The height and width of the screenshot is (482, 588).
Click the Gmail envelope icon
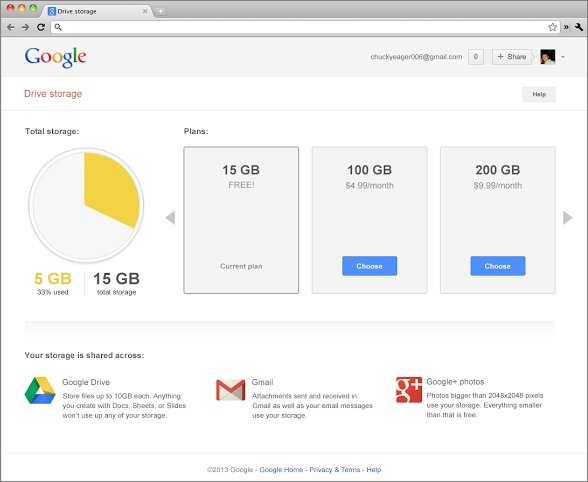(230, 390)
